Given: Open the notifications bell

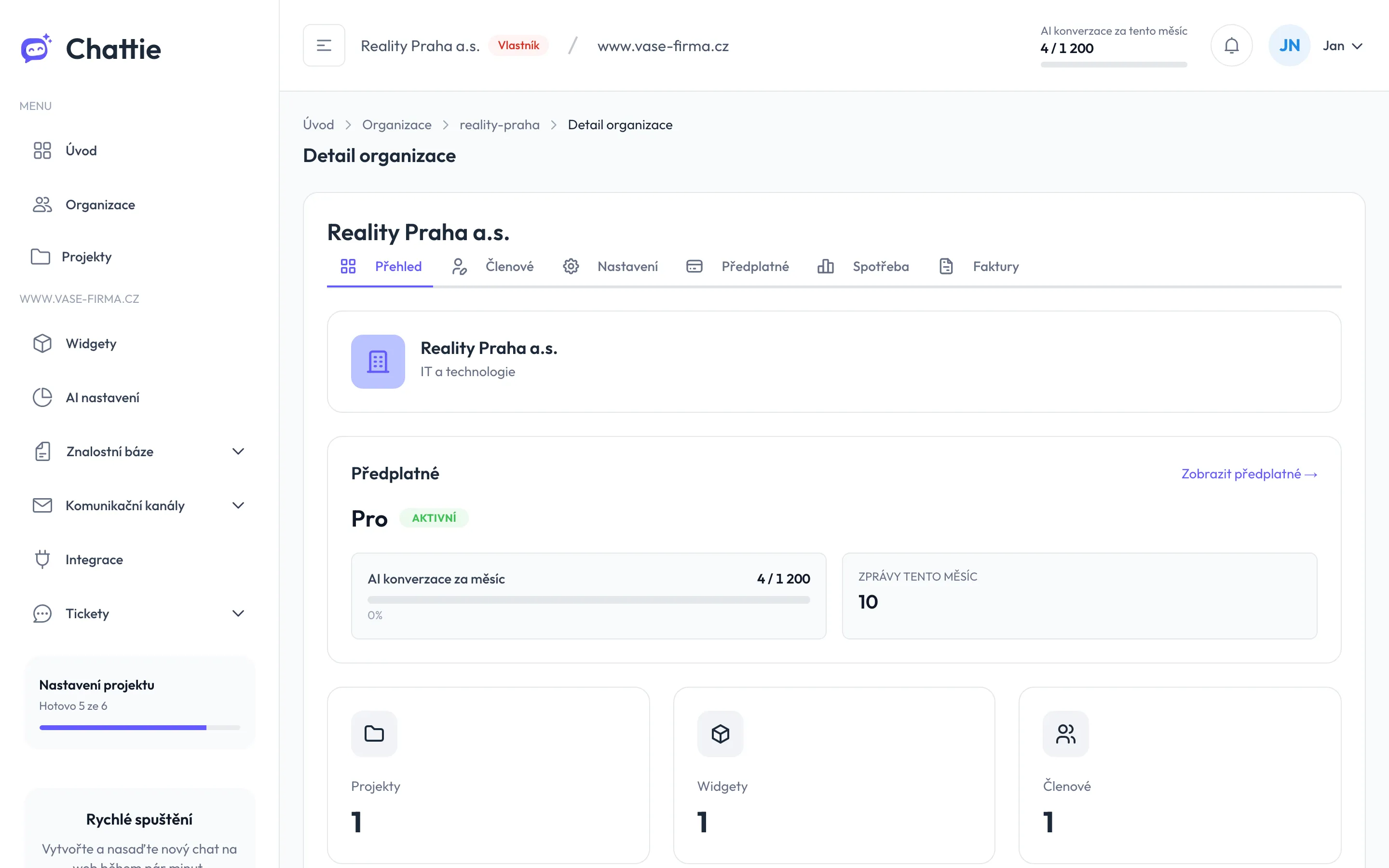Looking at the screenshot, I should point(1231,45).
